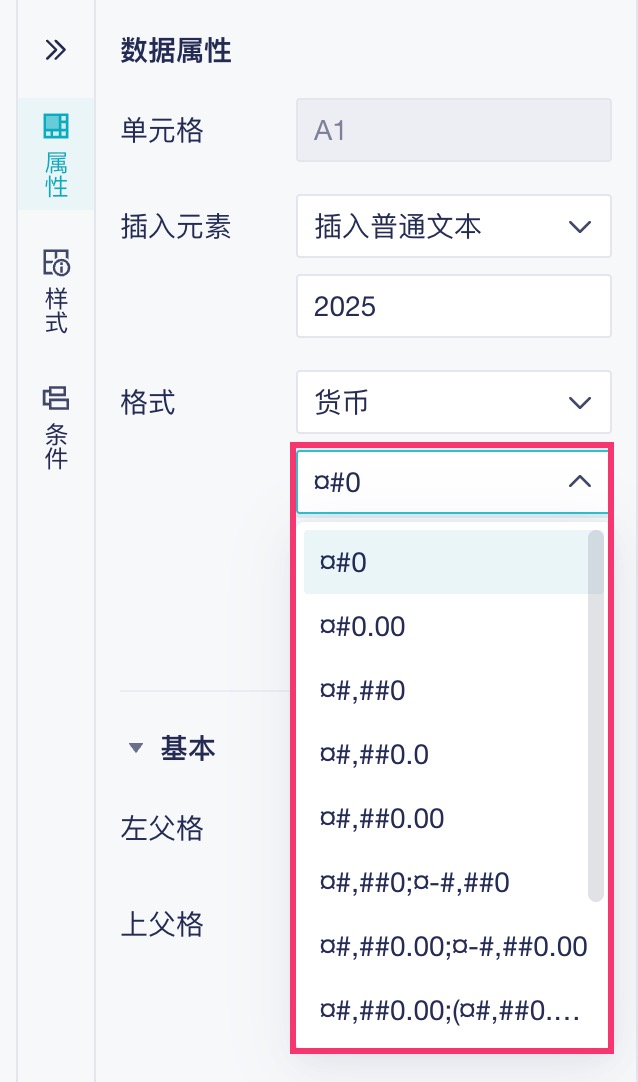Click the 数据属性 section heading
This screenshot has height=1082, width=638.
coord(176,51)
